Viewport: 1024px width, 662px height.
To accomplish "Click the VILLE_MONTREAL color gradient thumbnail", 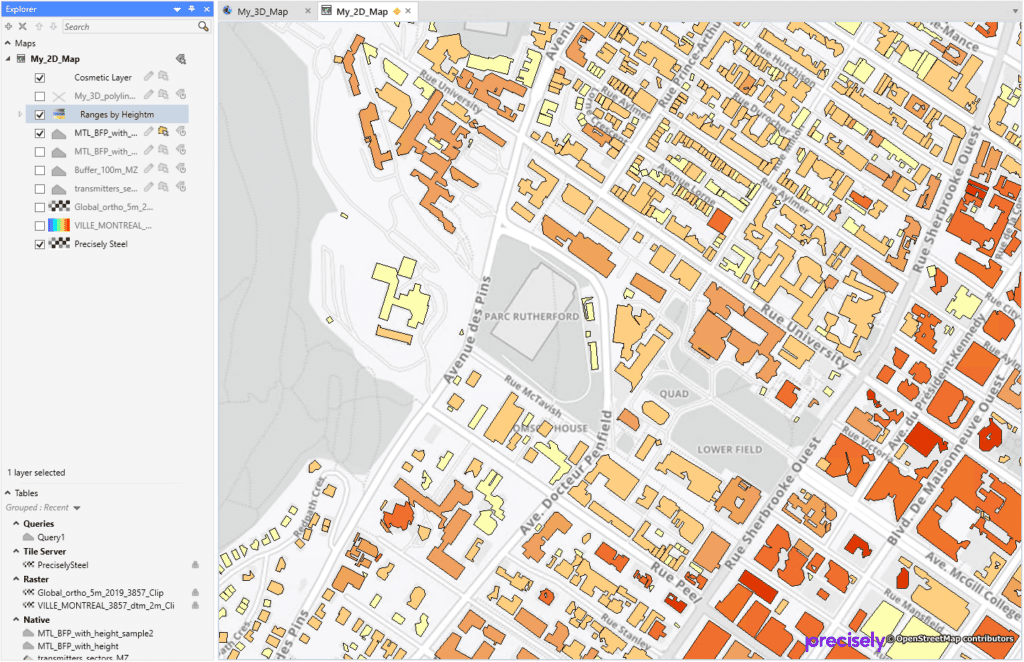I will tap(59, 224).
